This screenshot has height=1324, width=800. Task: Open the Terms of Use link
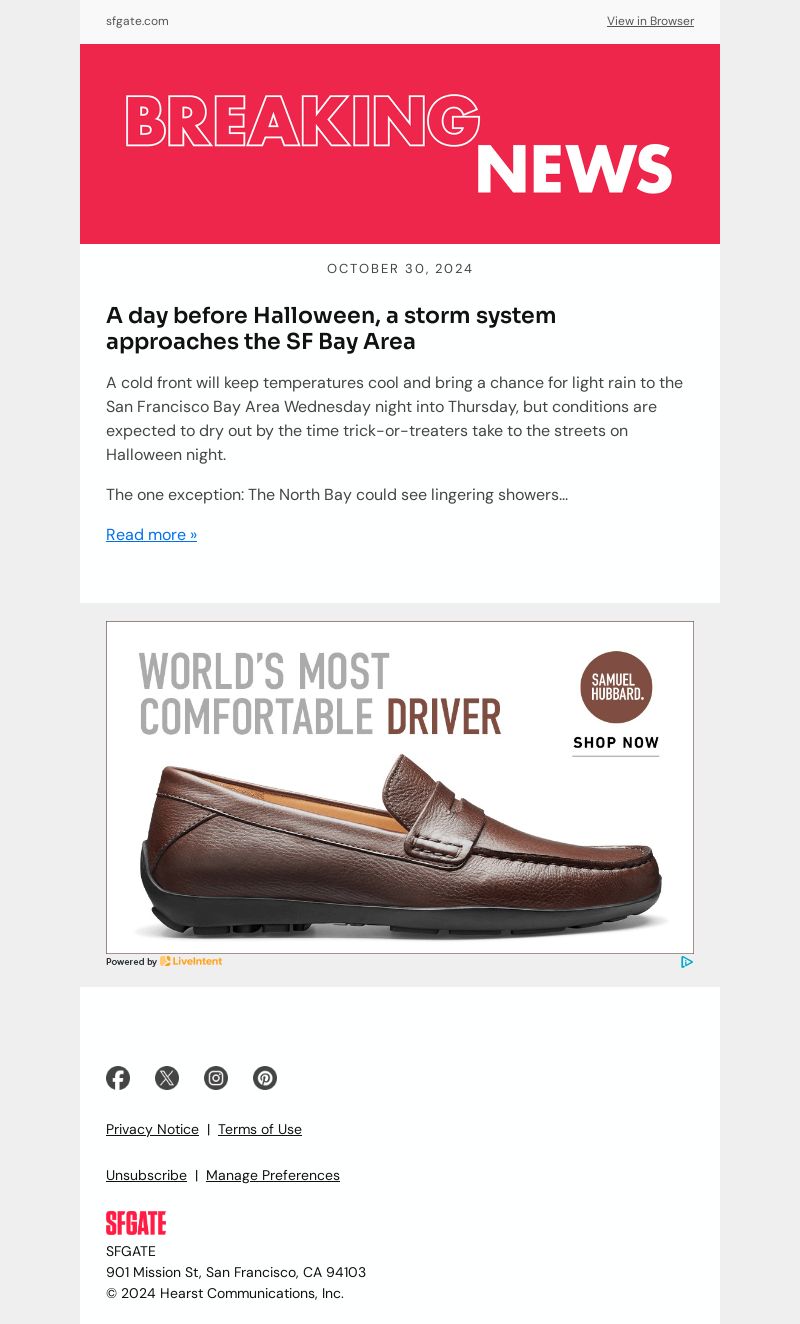coord(260,1129)
